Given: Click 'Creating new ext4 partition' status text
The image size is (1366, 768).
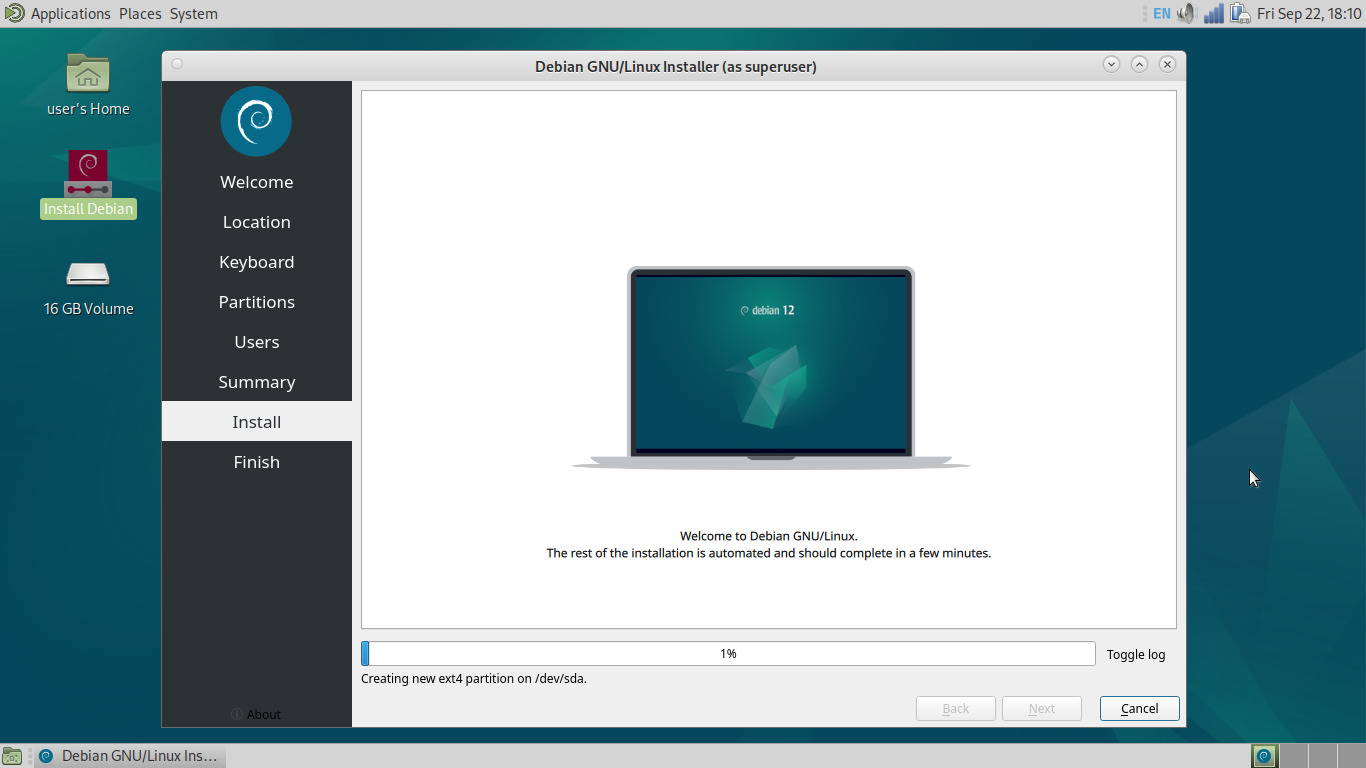Looking at the screenshot, I should [474, 678].
